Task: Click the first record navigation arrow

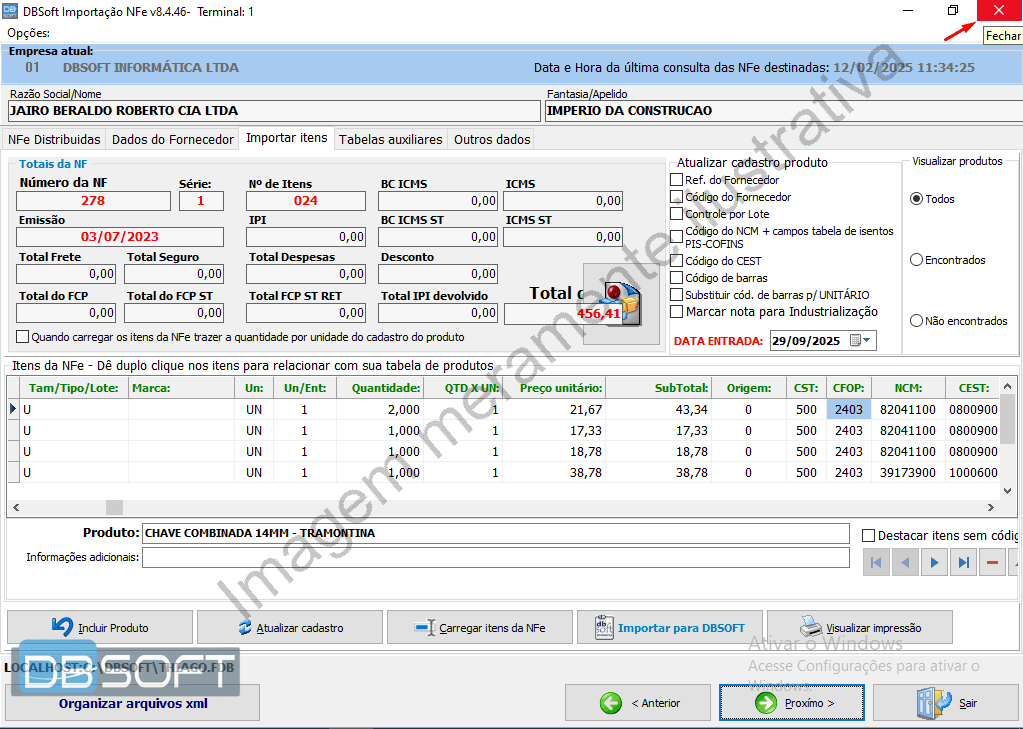Action: 876,562
